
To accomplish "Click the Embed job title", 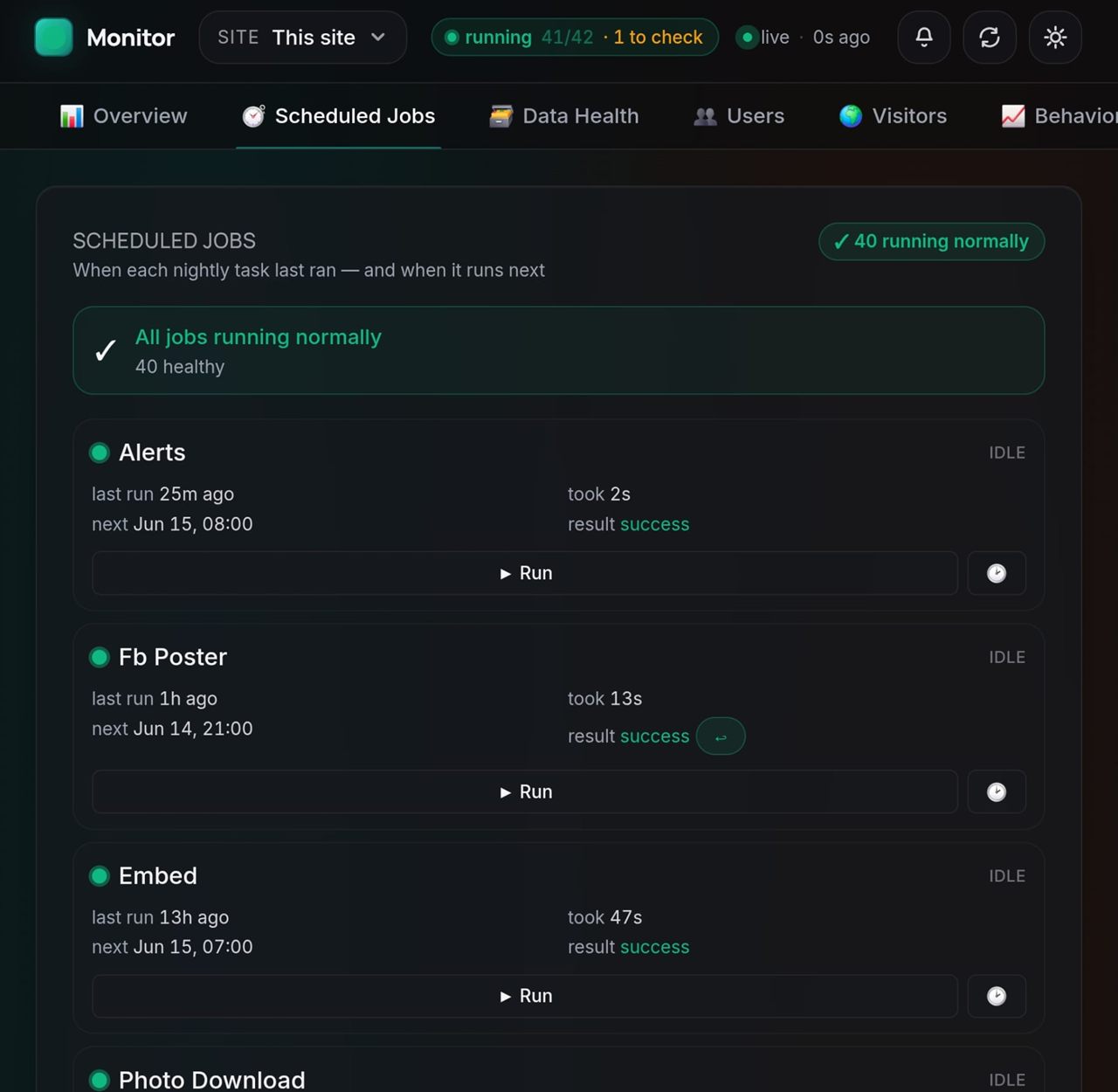I will coord(158,875).
